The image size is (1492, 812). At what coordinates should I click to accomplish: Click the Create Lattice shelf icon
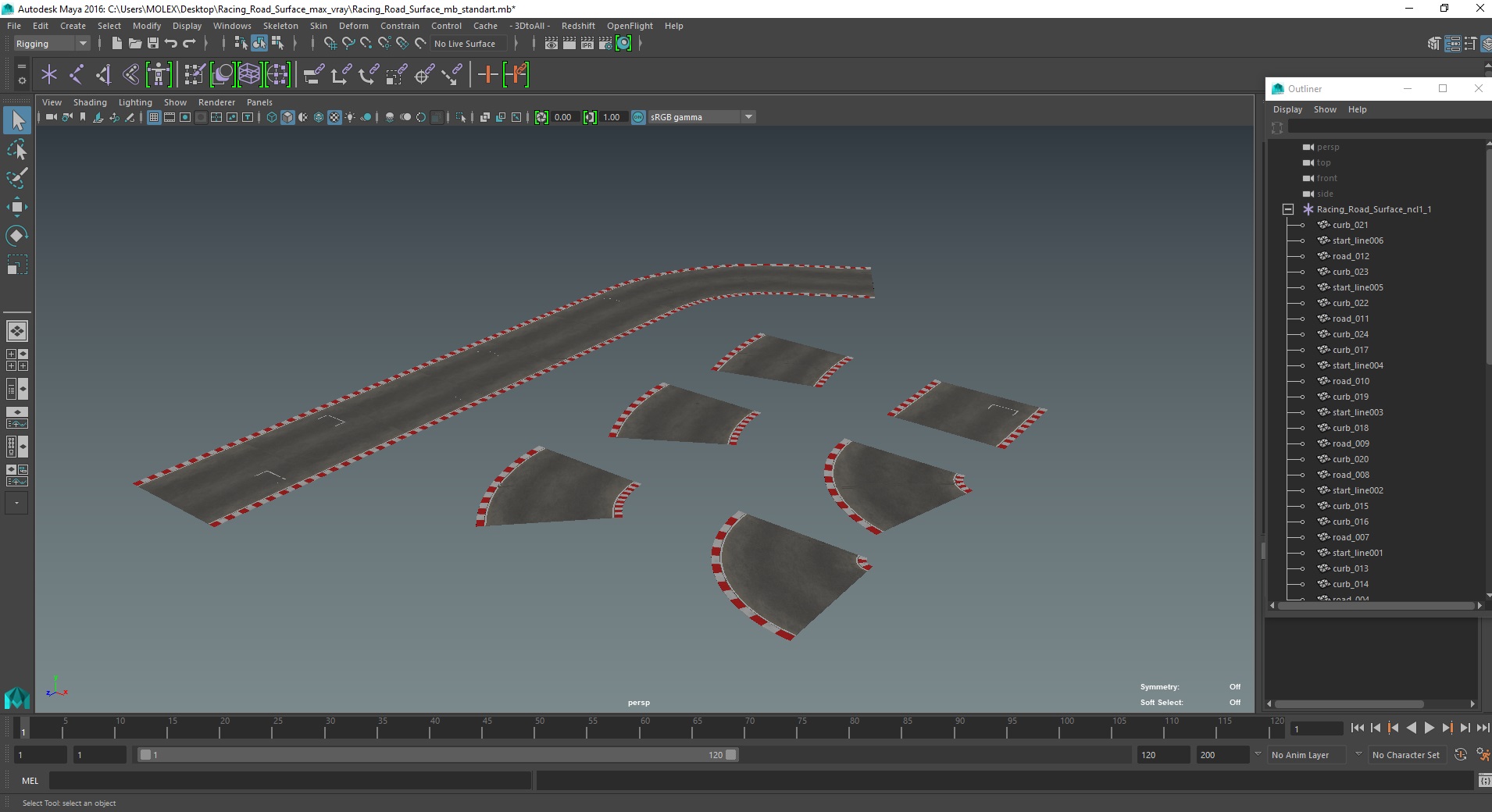[249, 75]
